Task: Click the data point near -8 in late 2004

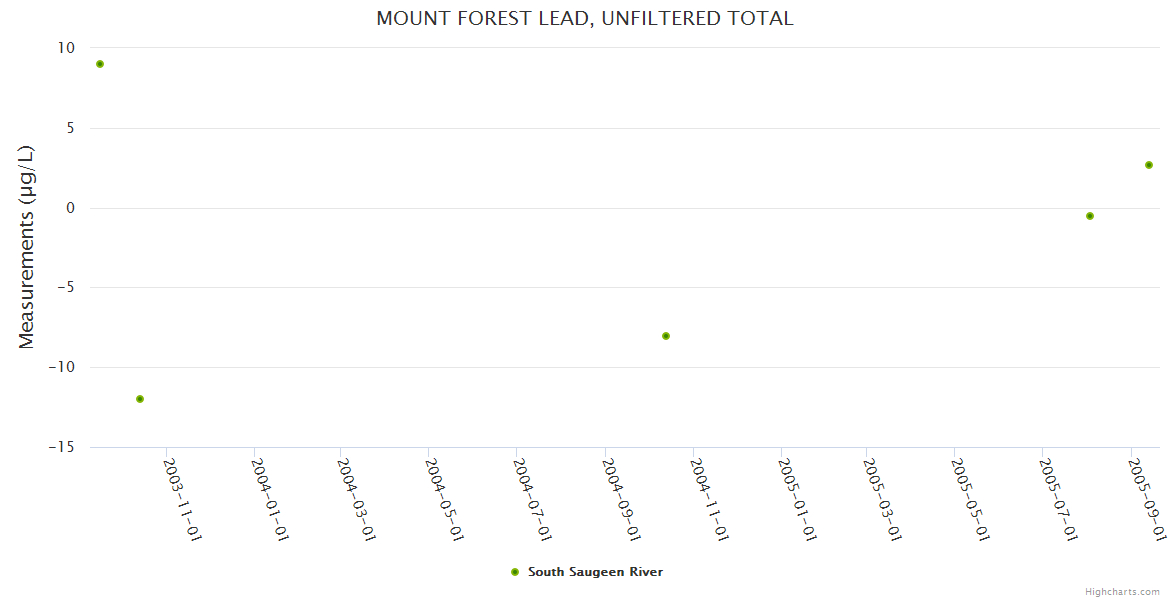Action: point(666,336)
